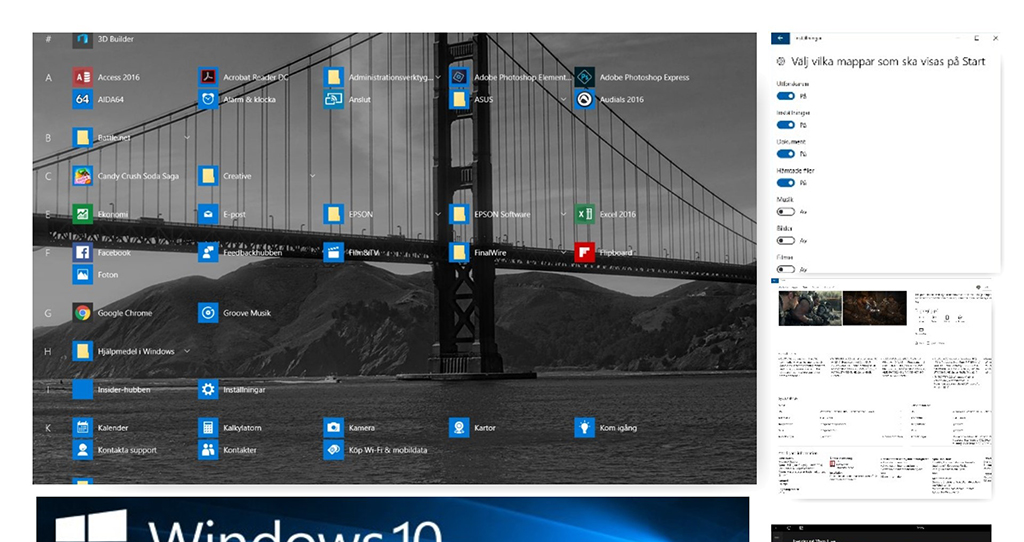Image resolution: width=1024 pixels, height=542 pixels.
Task: Start Candy Crush Soda Saga
Action: [x=125, y=176]
